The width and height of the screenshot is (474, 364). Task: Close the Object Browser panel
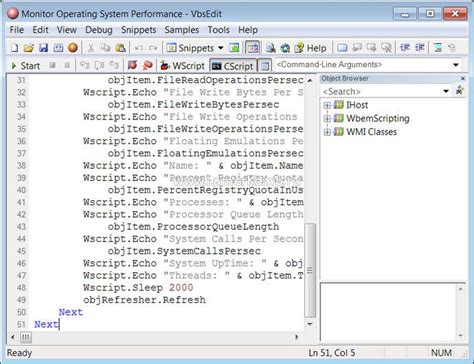pos(463,78)
